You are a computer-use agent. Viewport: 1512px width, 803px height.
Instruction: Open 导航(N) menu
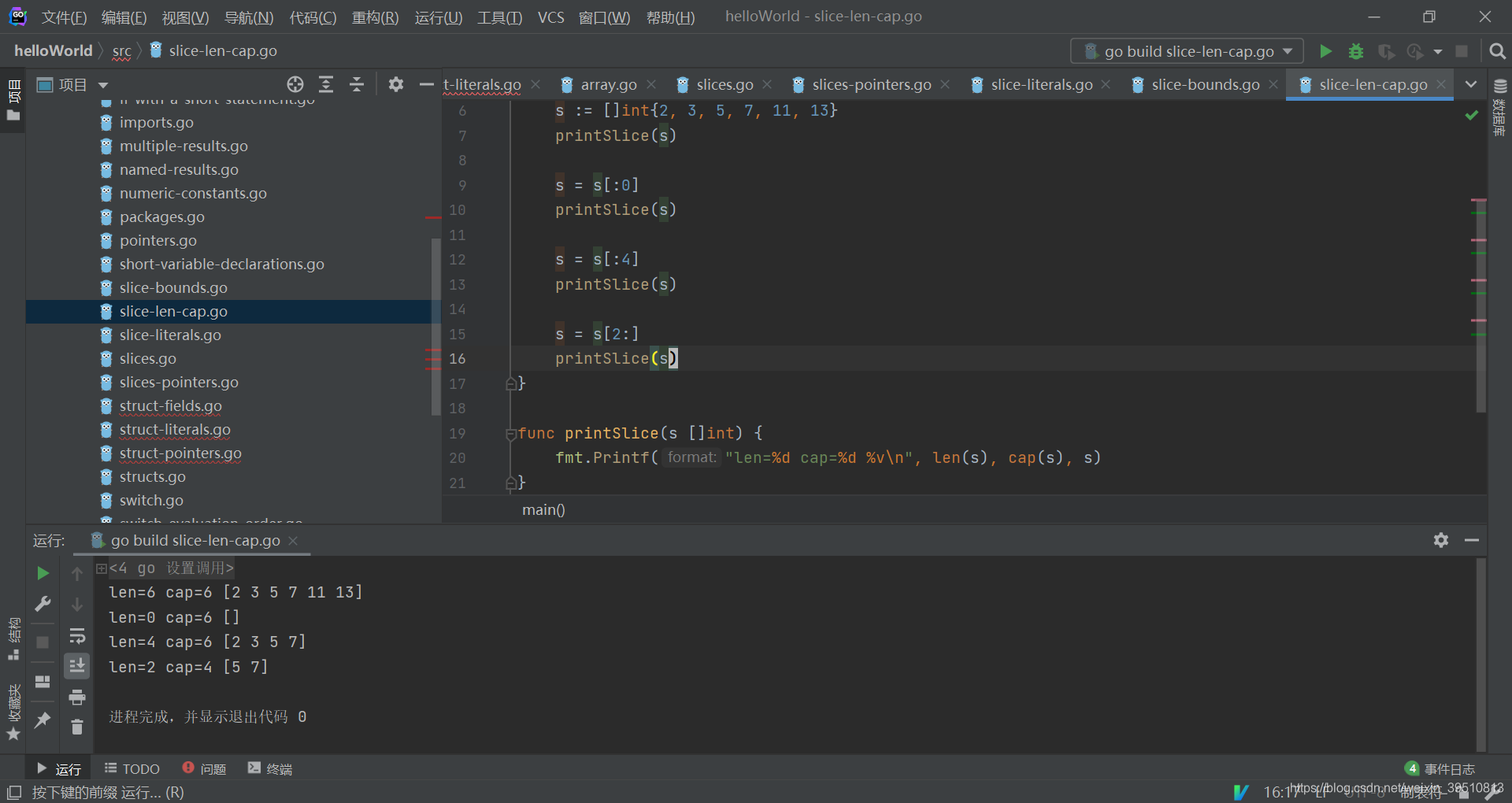(249, 17)
